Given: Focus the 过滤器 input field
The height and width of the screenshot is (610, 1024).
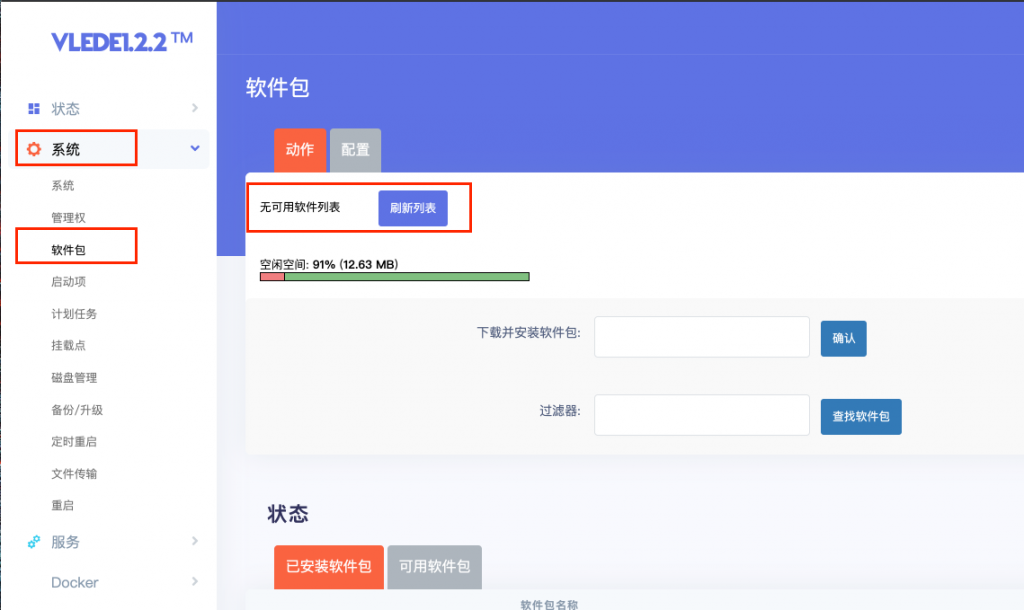Looking at the screenshot, I should (701, 415).
